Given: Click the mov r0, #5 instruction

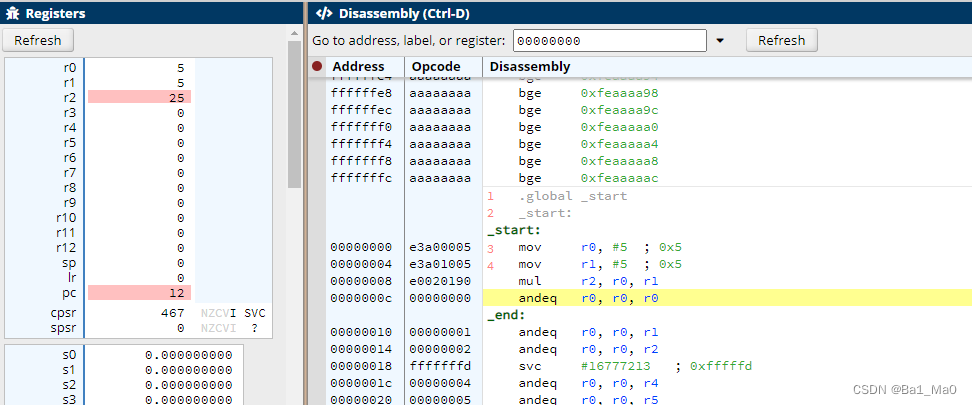Looking at the screenshot, I should [600, 247].
